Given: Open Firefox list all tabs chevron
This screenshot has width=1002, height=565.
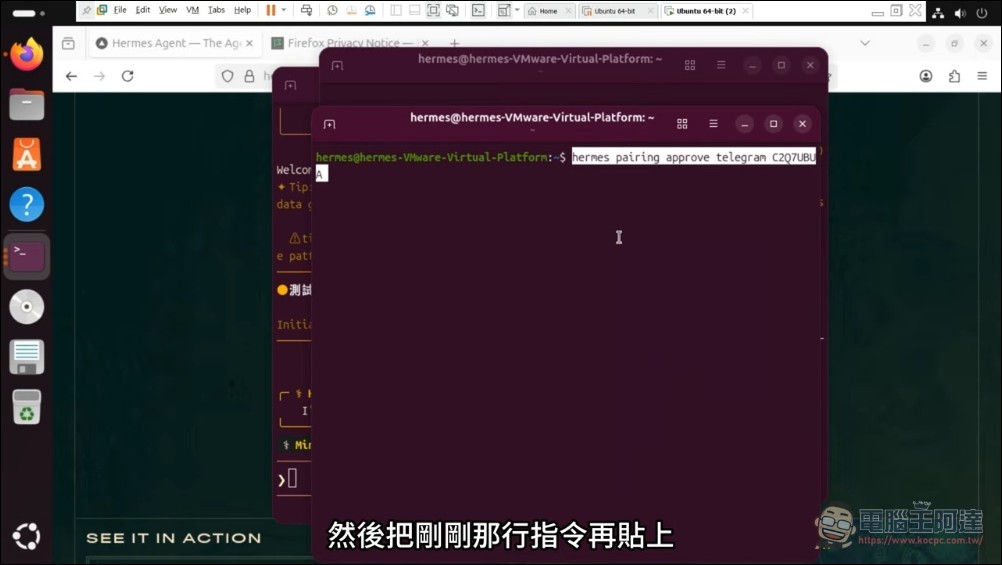Looking at the screenshot, I should tap(865, 43).
